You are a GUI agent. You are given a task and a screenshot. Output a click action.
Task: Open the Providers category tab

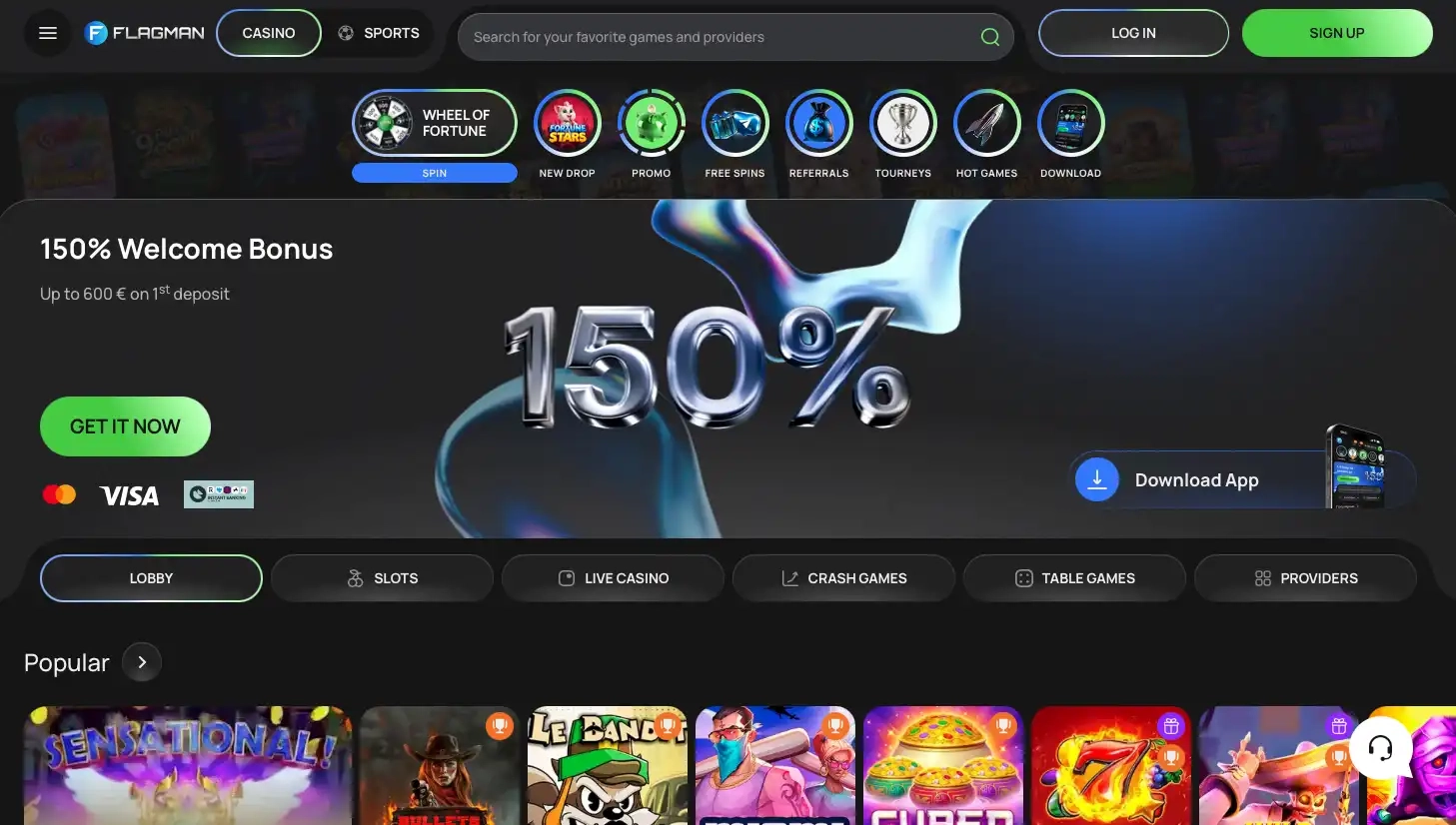(1305, 578)
